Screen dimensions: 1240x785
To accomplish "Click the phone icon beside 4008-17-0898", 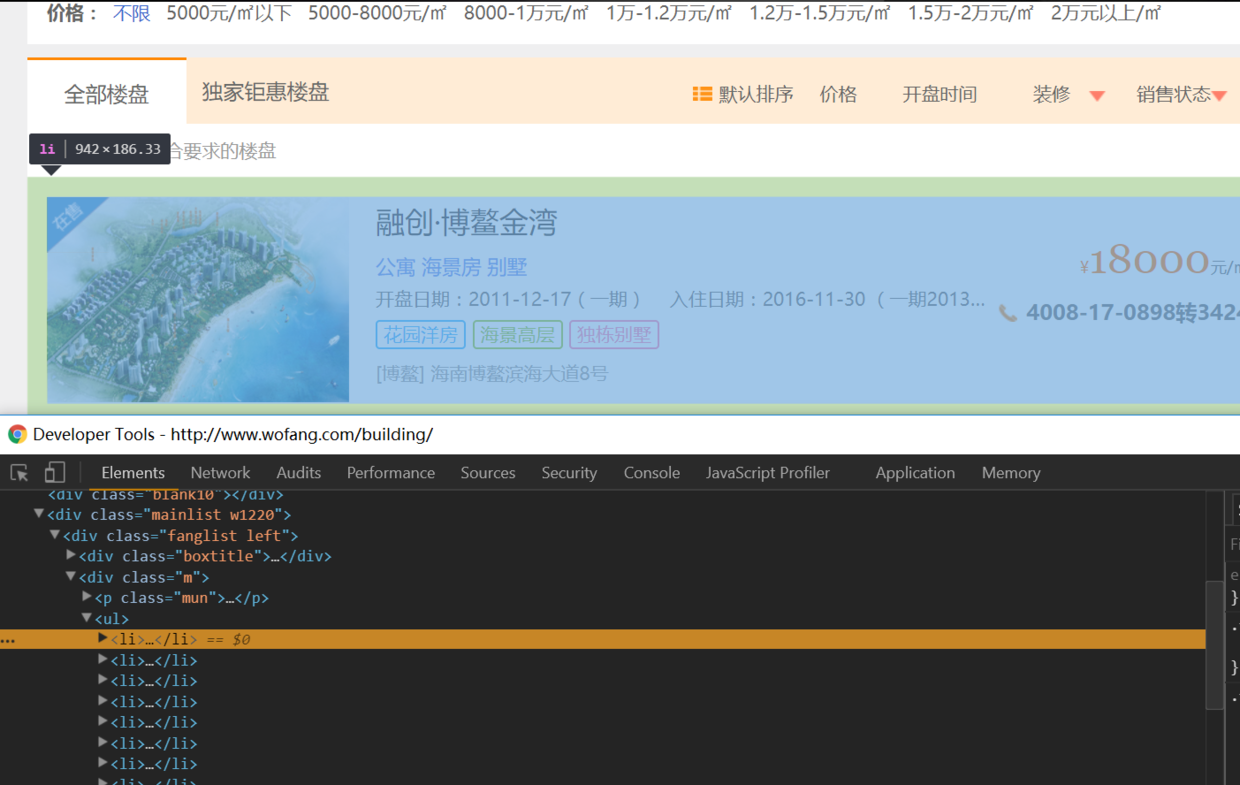I will pos(1008,313).
